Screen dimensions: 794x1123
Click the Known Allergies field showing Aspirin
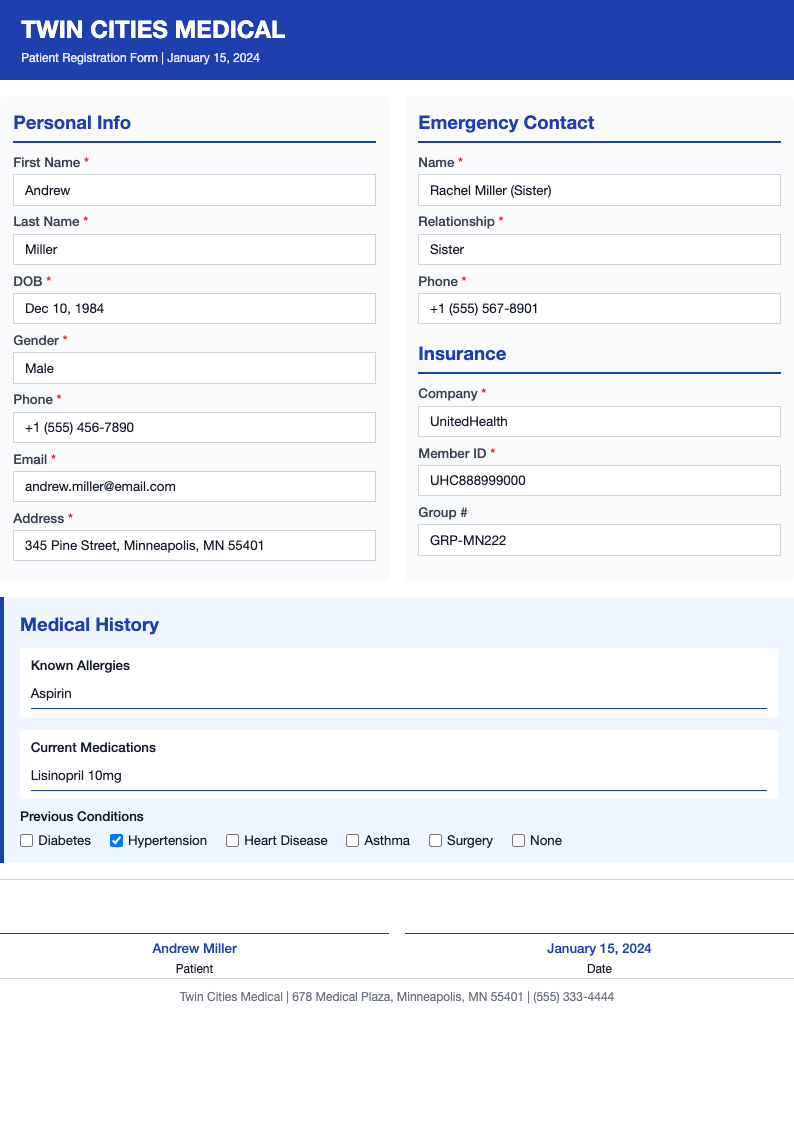pyautogui.click(x=397, y=693)
